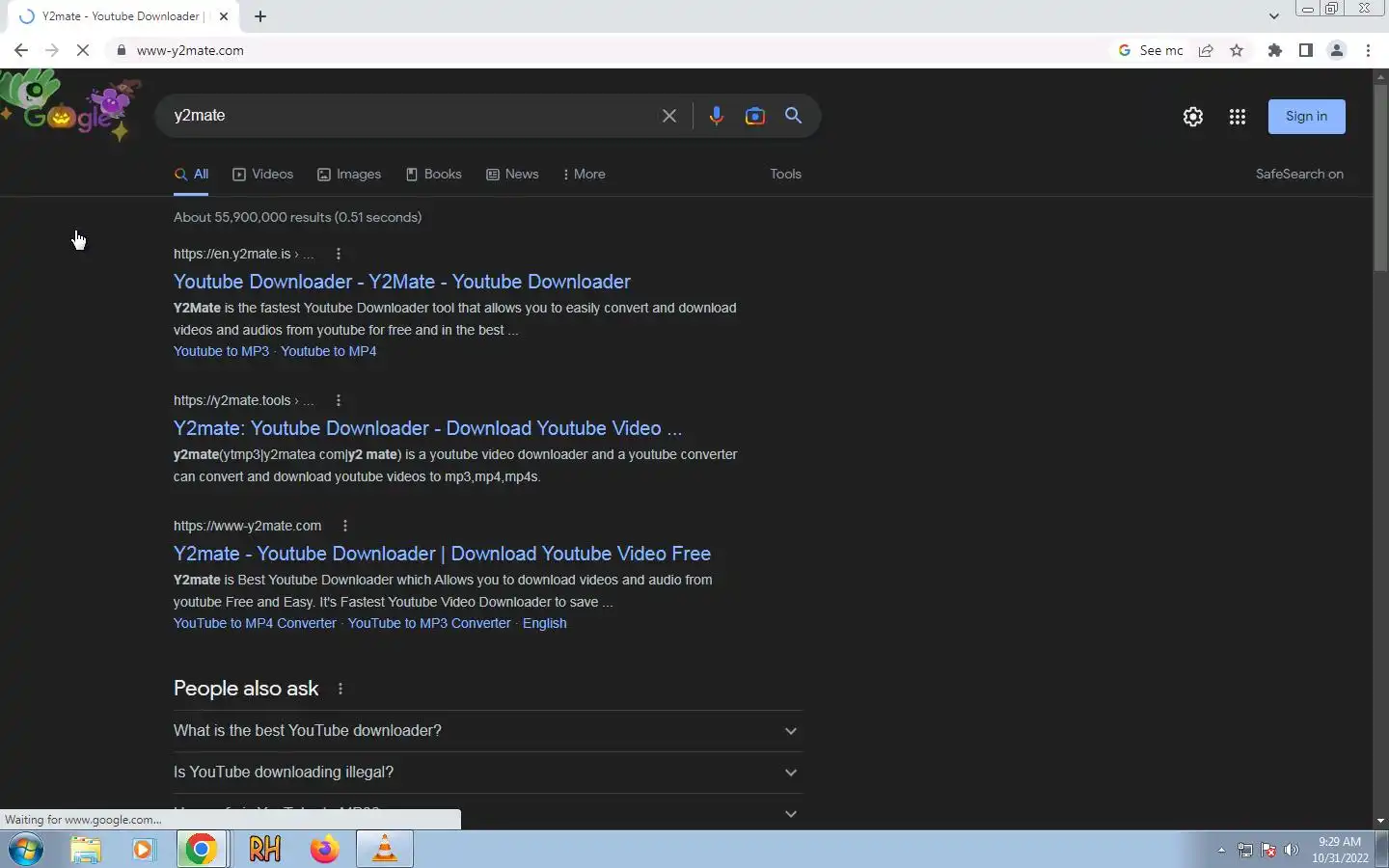Open YouTube to MP3 Converter sitelink

click(x=429, y=623)
